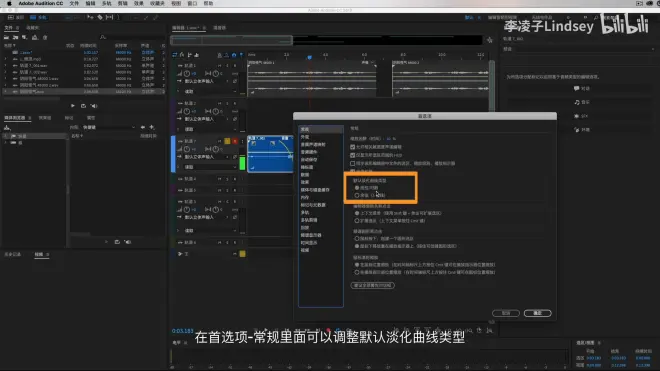
Task: Expand the last file row in Files panel
Action: (x=5, y=91)
